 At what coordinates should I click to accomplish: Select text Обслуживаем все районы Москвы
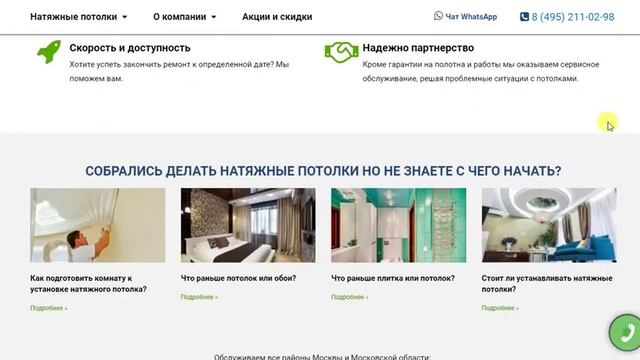coord(322,357)
